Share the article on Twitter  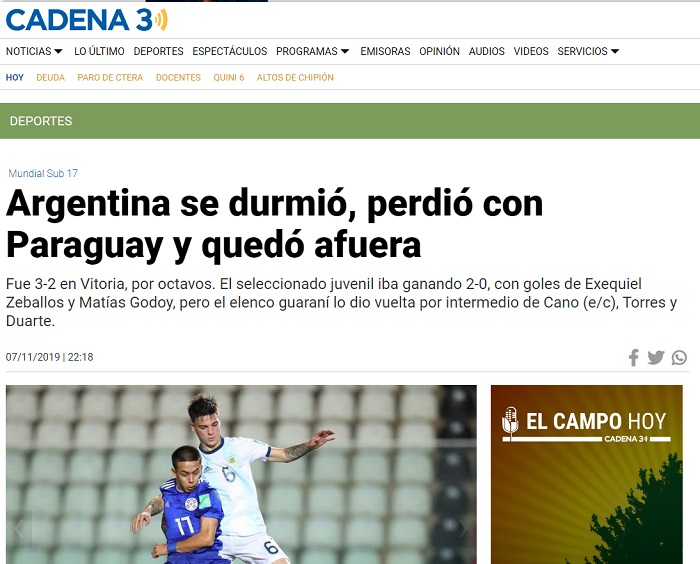pos(656,357)
